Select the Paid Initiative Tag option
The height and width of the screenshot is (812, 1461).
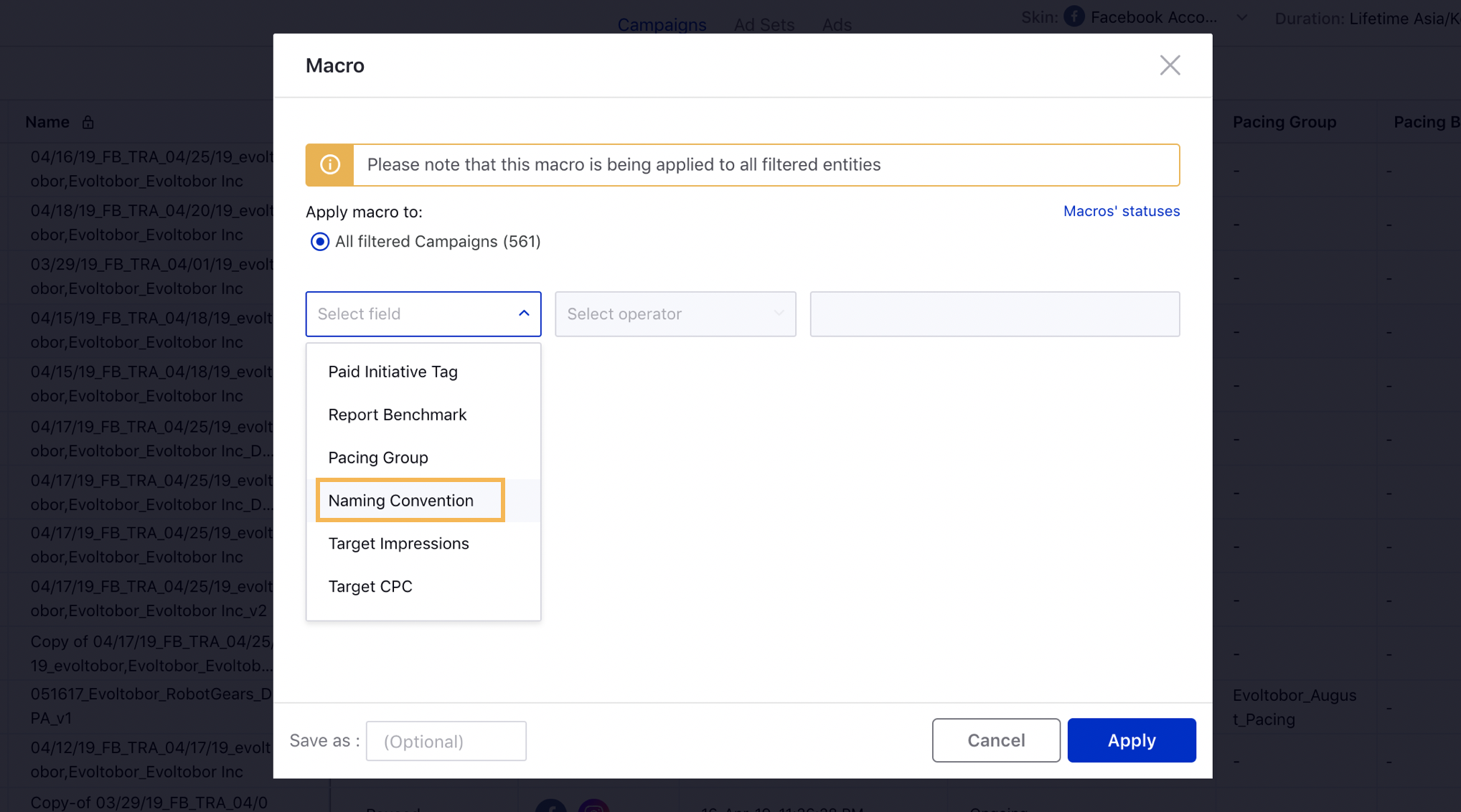coord(393,371)
